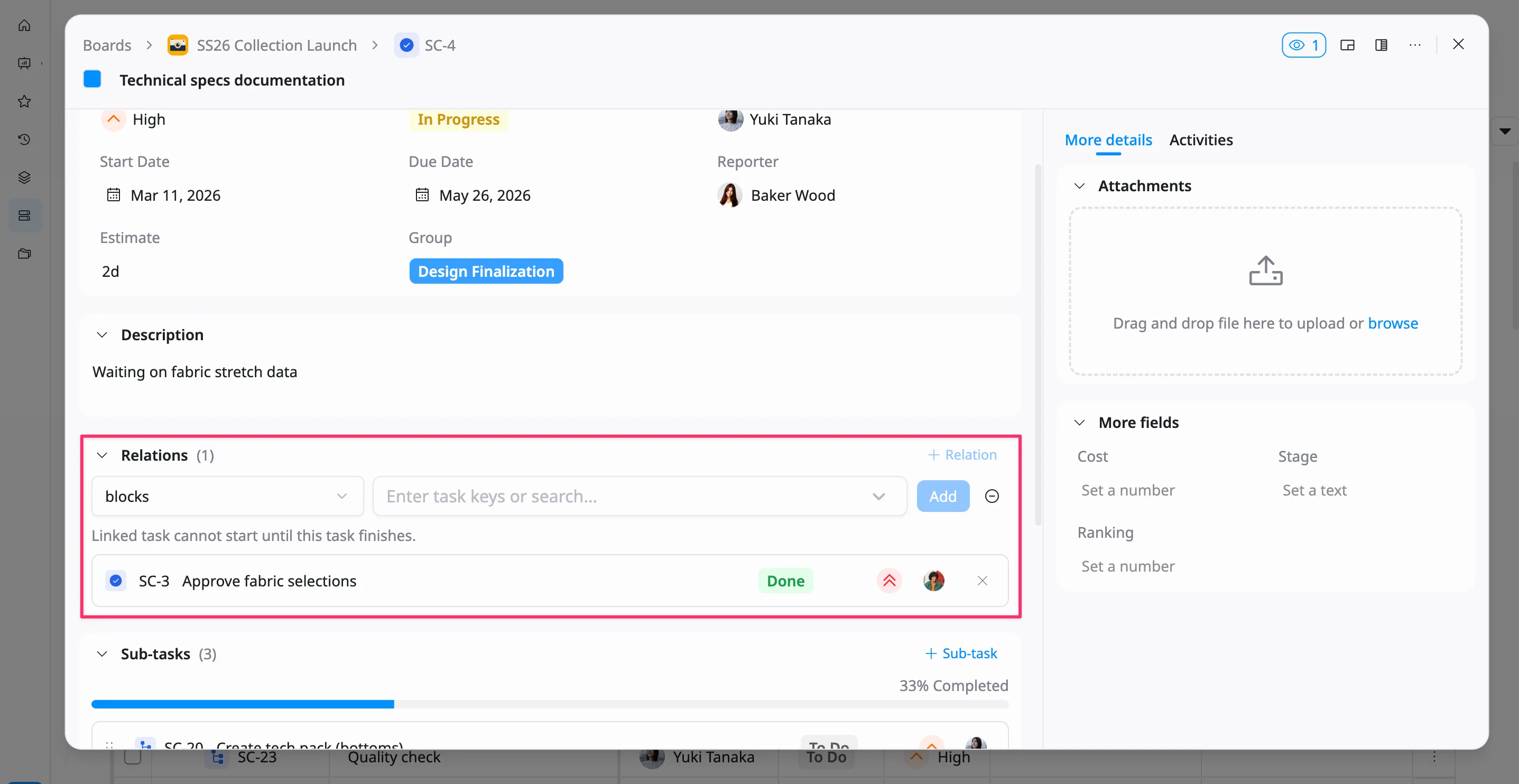
Task: Click SC-4 breadcrumb key
Action: click(x=440, y=45)
